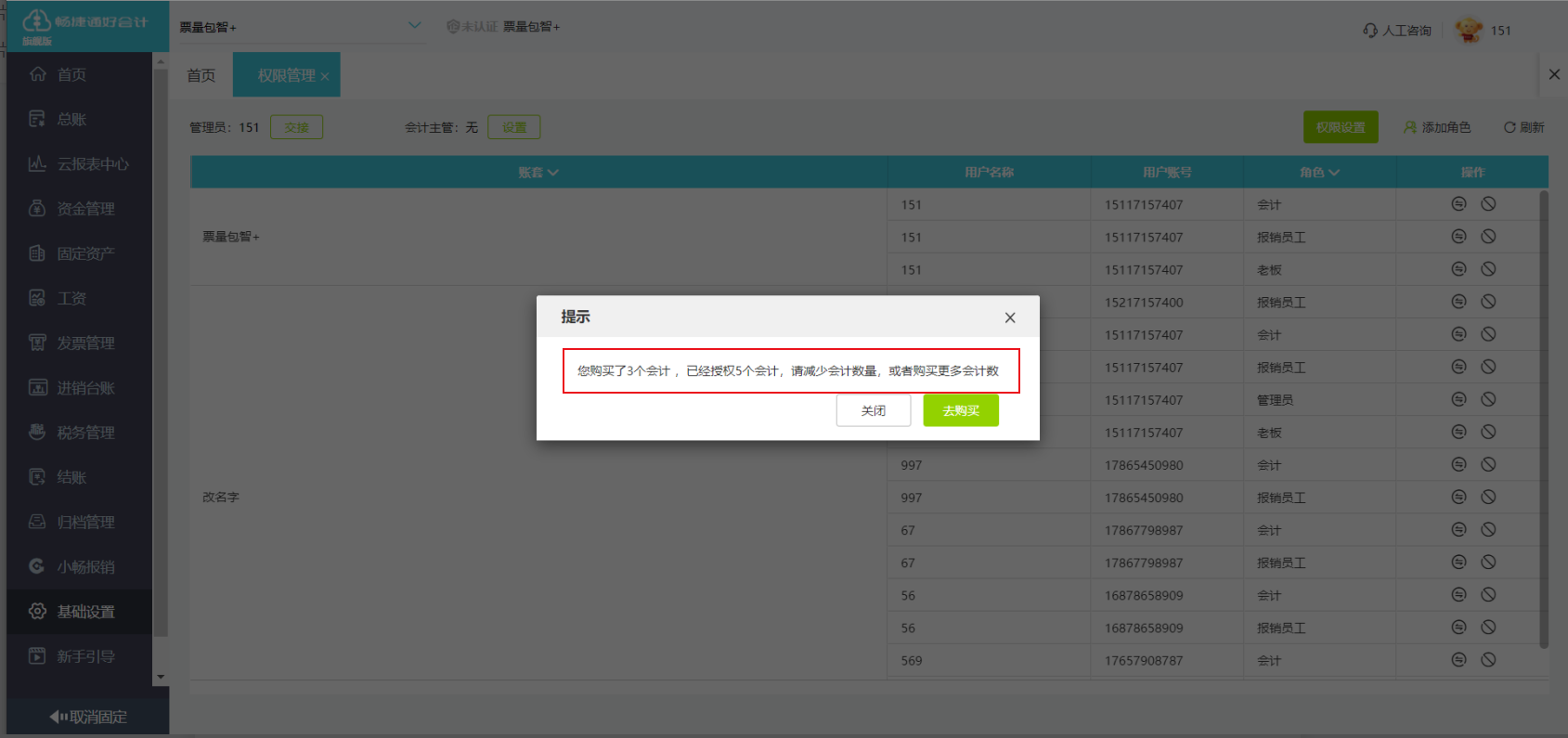Expand the 账套 column filter chevron

(553, 173)
